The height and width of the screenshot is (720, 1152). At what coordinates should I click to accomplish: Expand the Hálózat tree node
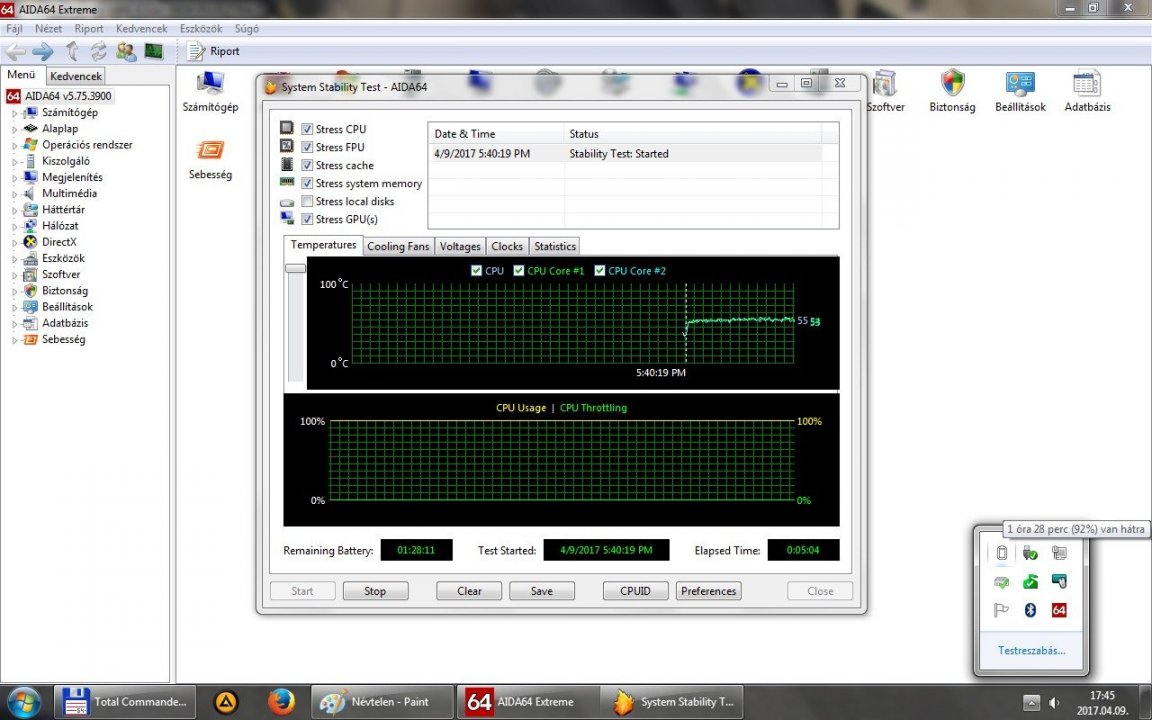[x=14, y=226]
